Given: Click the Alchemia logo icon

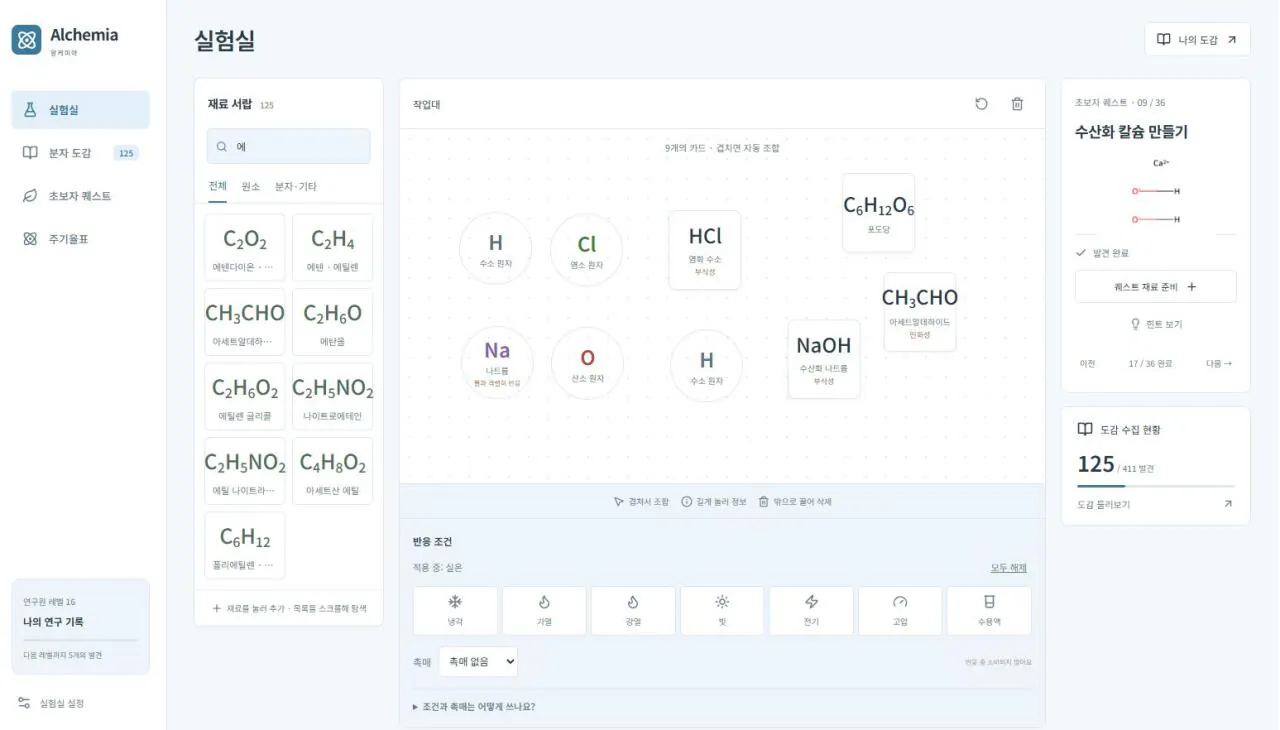Looking at the screenshot, I should 27,40.
